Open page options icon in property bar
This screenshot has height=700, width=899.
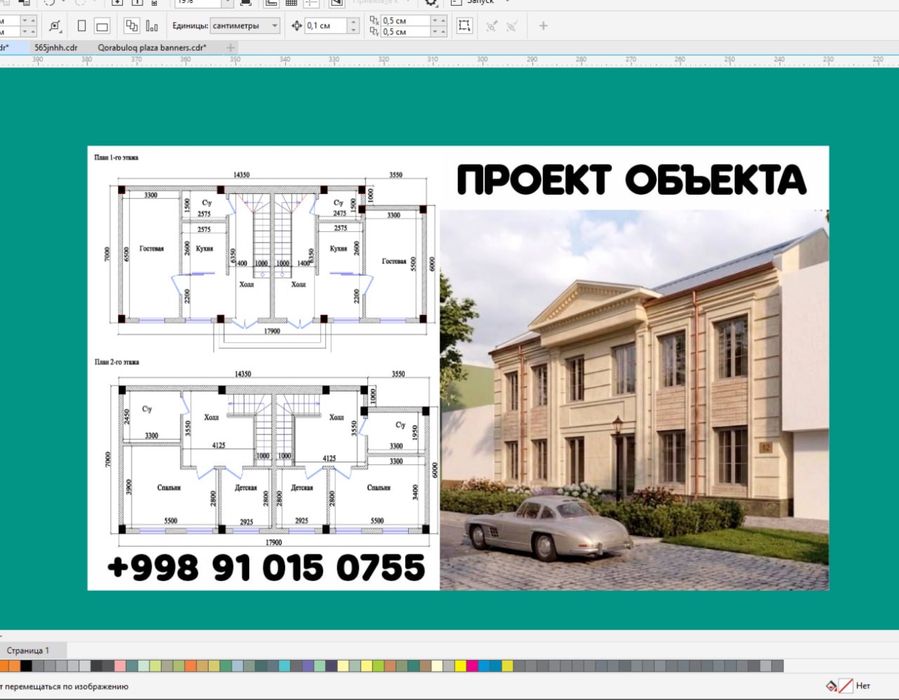pyautogui.click(x=54, y=26)
